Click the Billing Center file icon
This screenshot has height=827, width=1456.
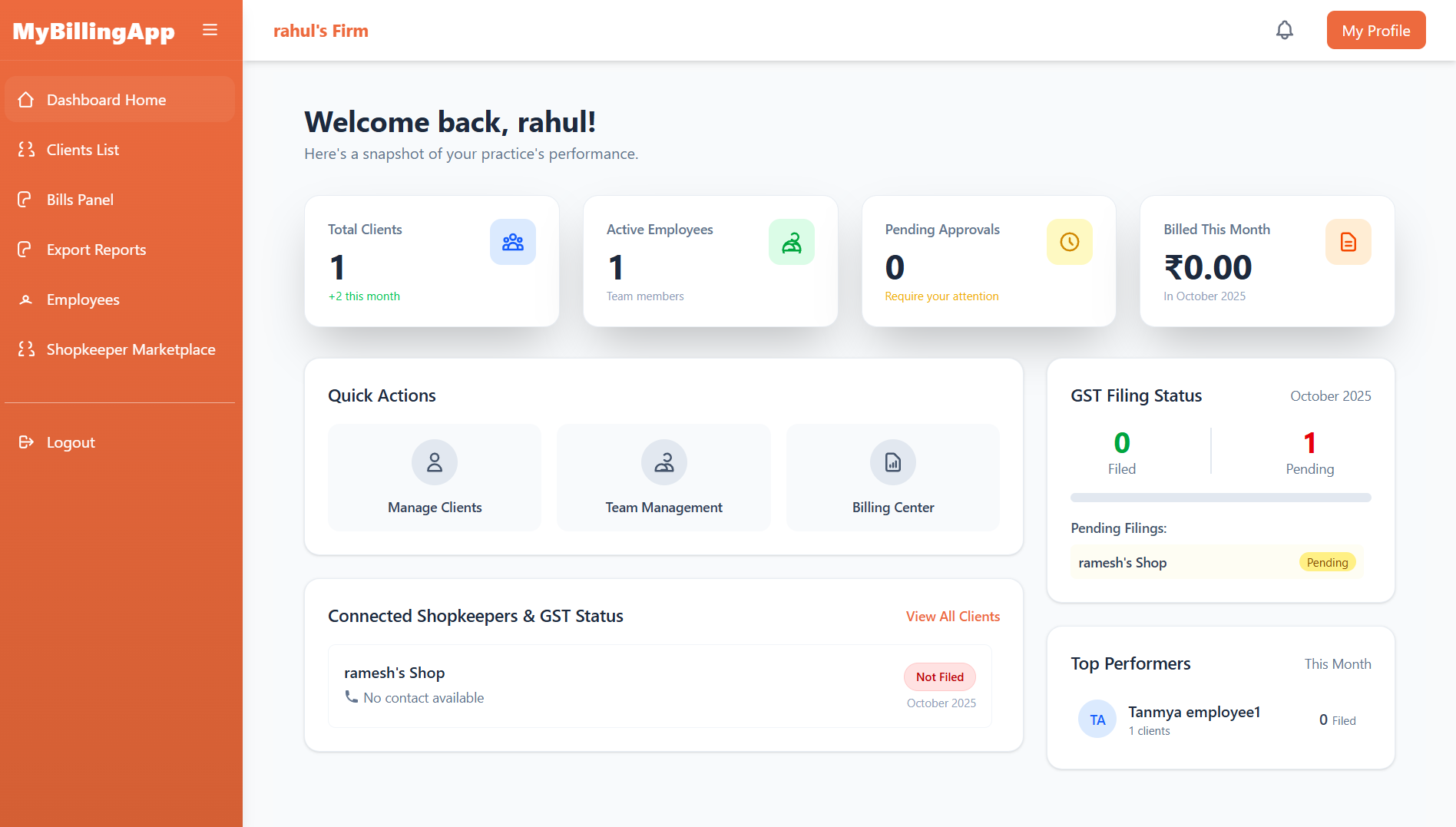point(892,462)
